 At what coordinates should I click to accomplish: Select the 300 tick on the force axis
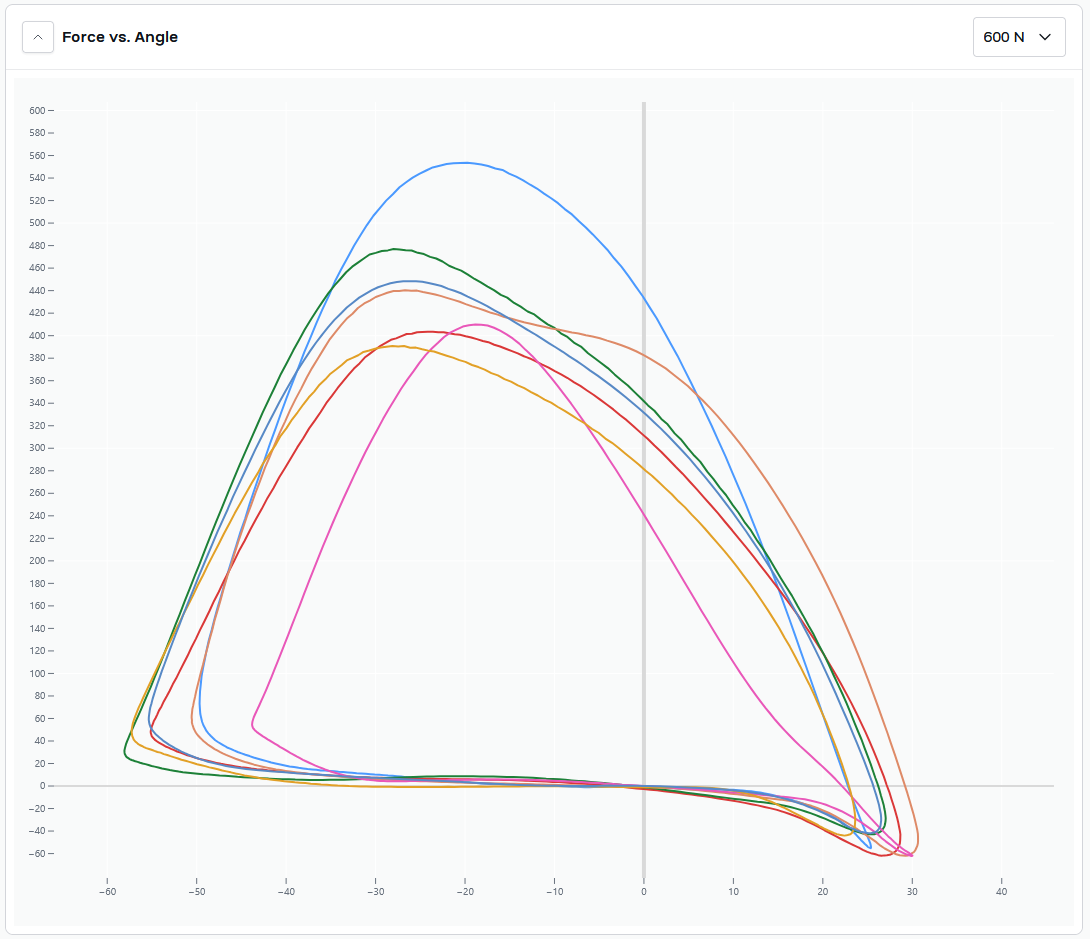click(x=39, y=448)
